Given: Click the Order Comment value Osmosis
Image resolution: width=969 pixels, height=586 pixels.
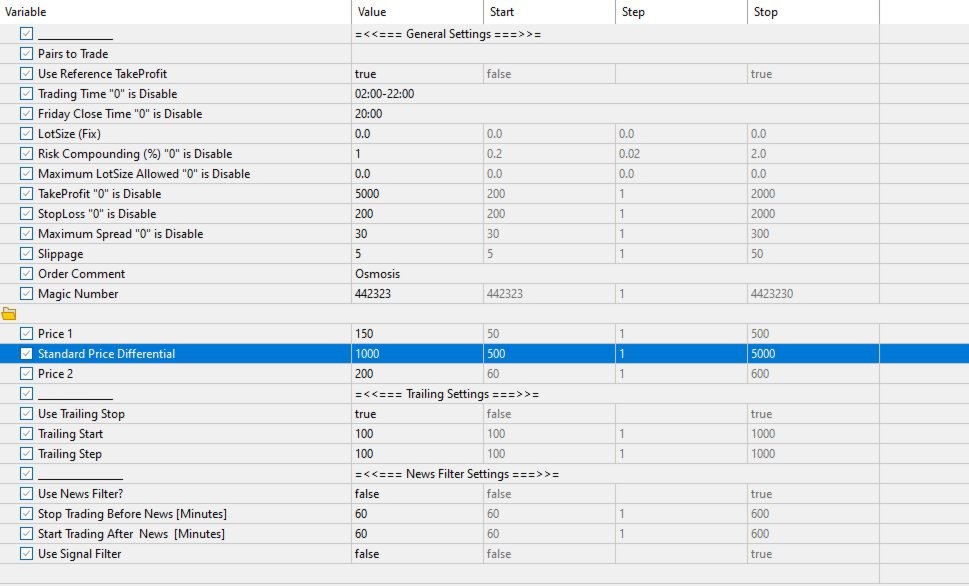Looking at the screenshot, I should coord(377,274).
